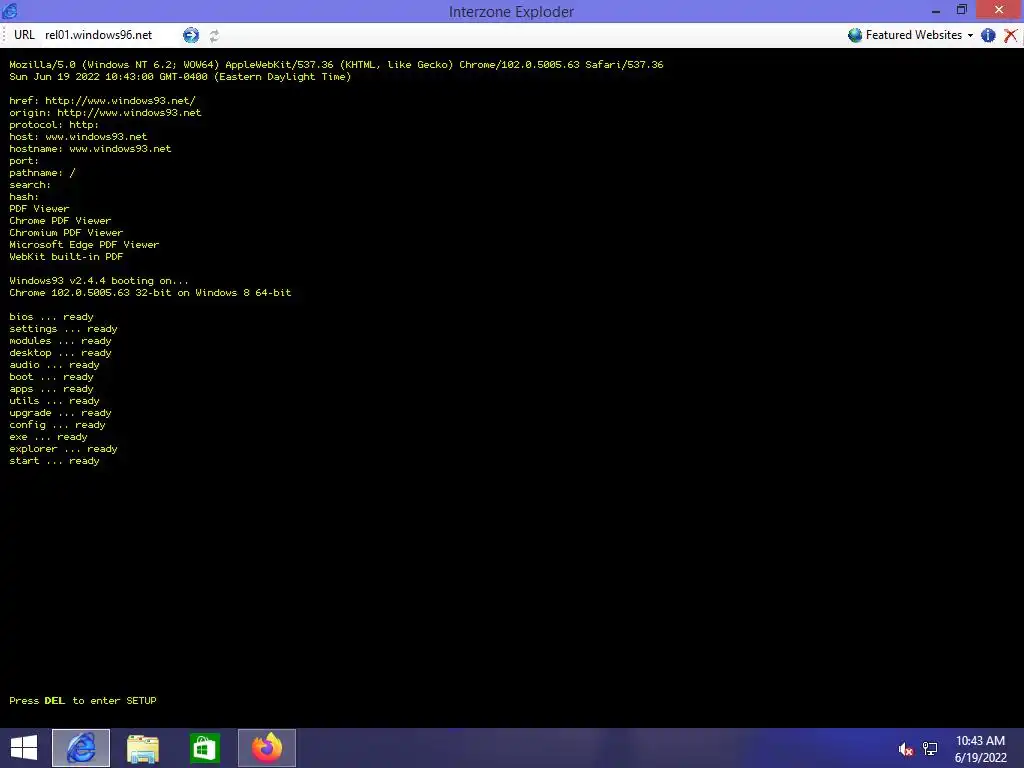Screen dimensions: 1024x768
Task: Click the red X icon in toolbar
Action: coord(1010,35)
